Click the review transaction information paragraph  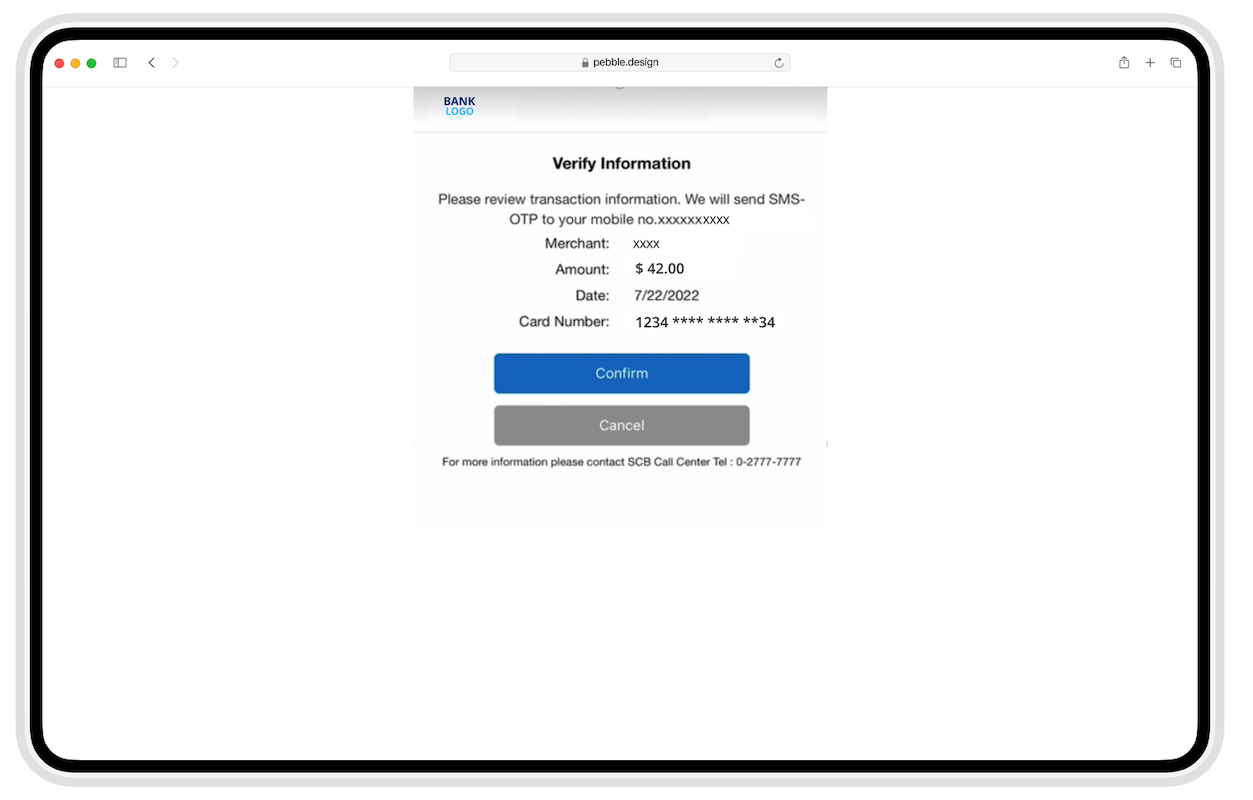[622, 209]
